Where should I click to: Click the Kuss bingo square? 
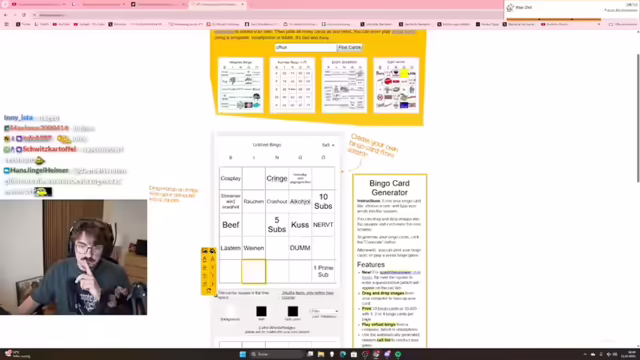point(300,225)
